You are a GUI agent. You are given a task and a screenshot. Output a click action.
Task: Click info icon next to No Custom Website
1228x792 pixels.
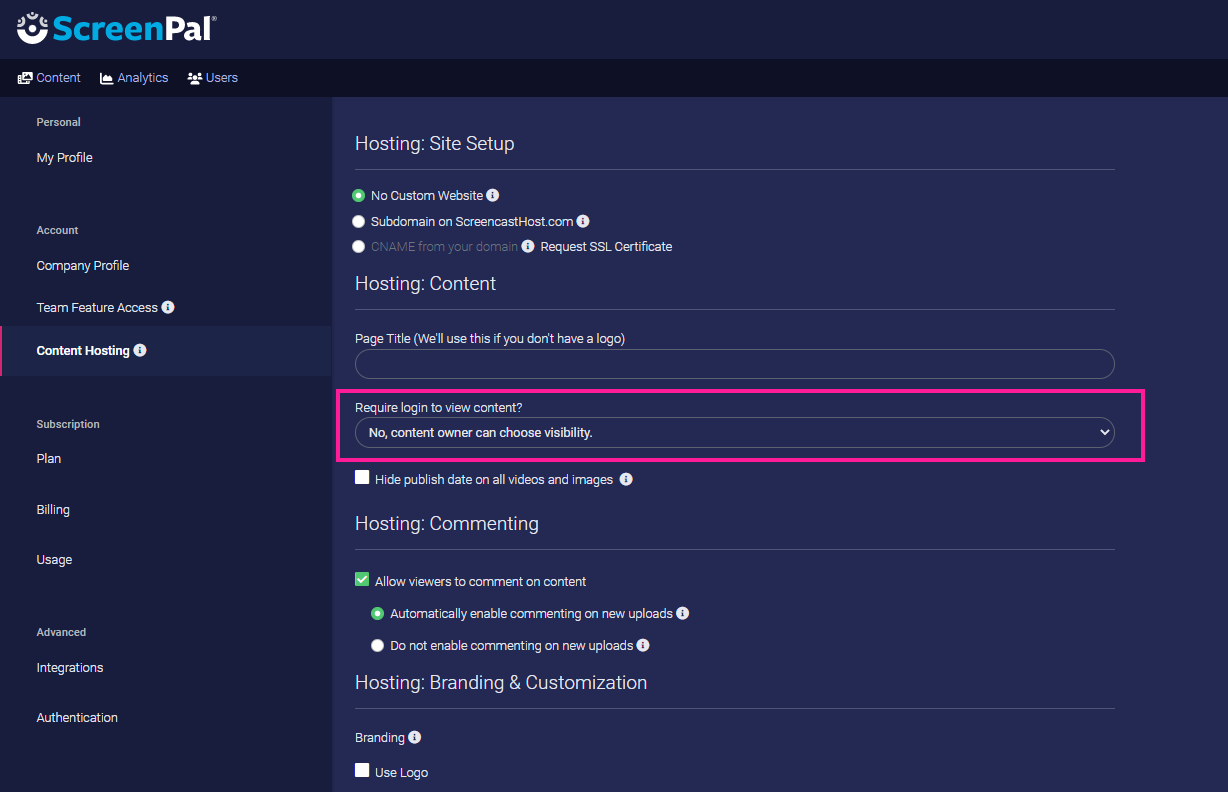click(493, 195)
